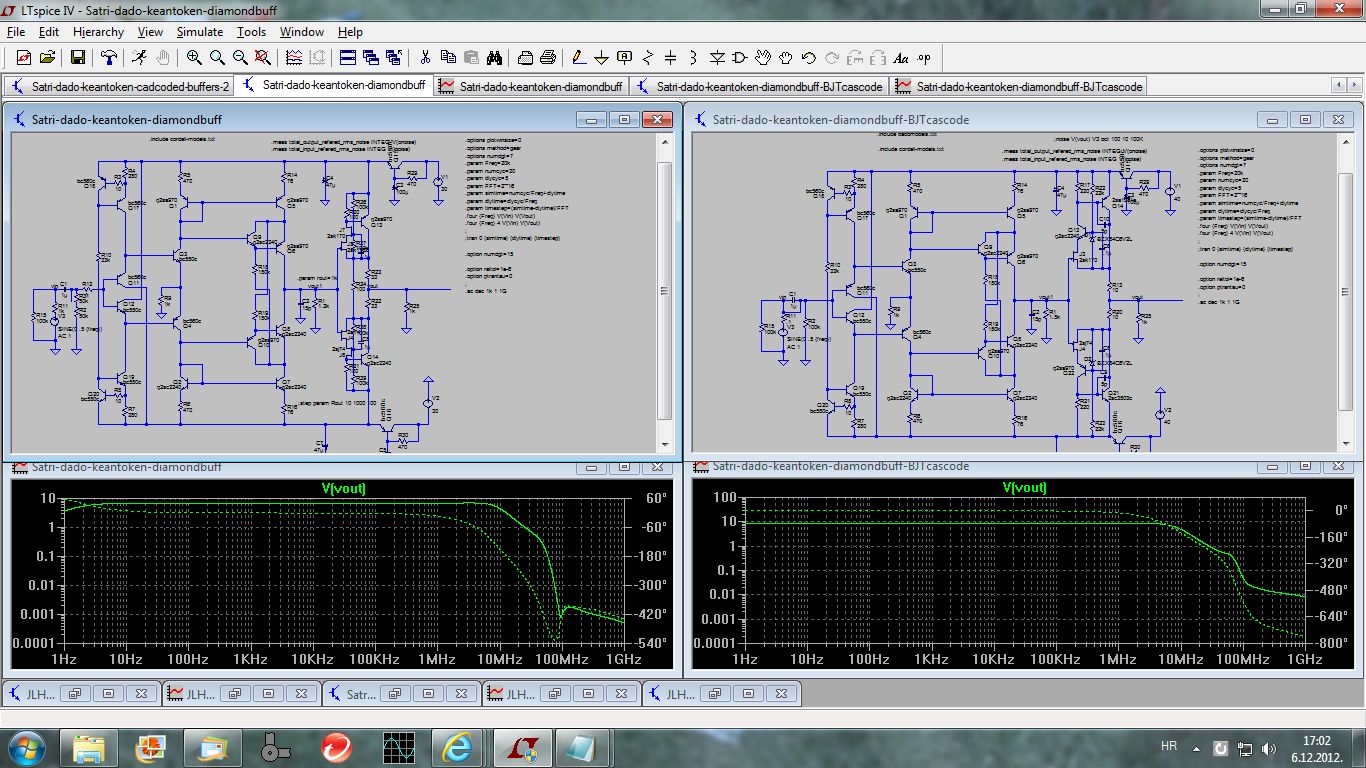
Task: Create a new schematic via toolbar icon
Action: (x=23, y=57)
